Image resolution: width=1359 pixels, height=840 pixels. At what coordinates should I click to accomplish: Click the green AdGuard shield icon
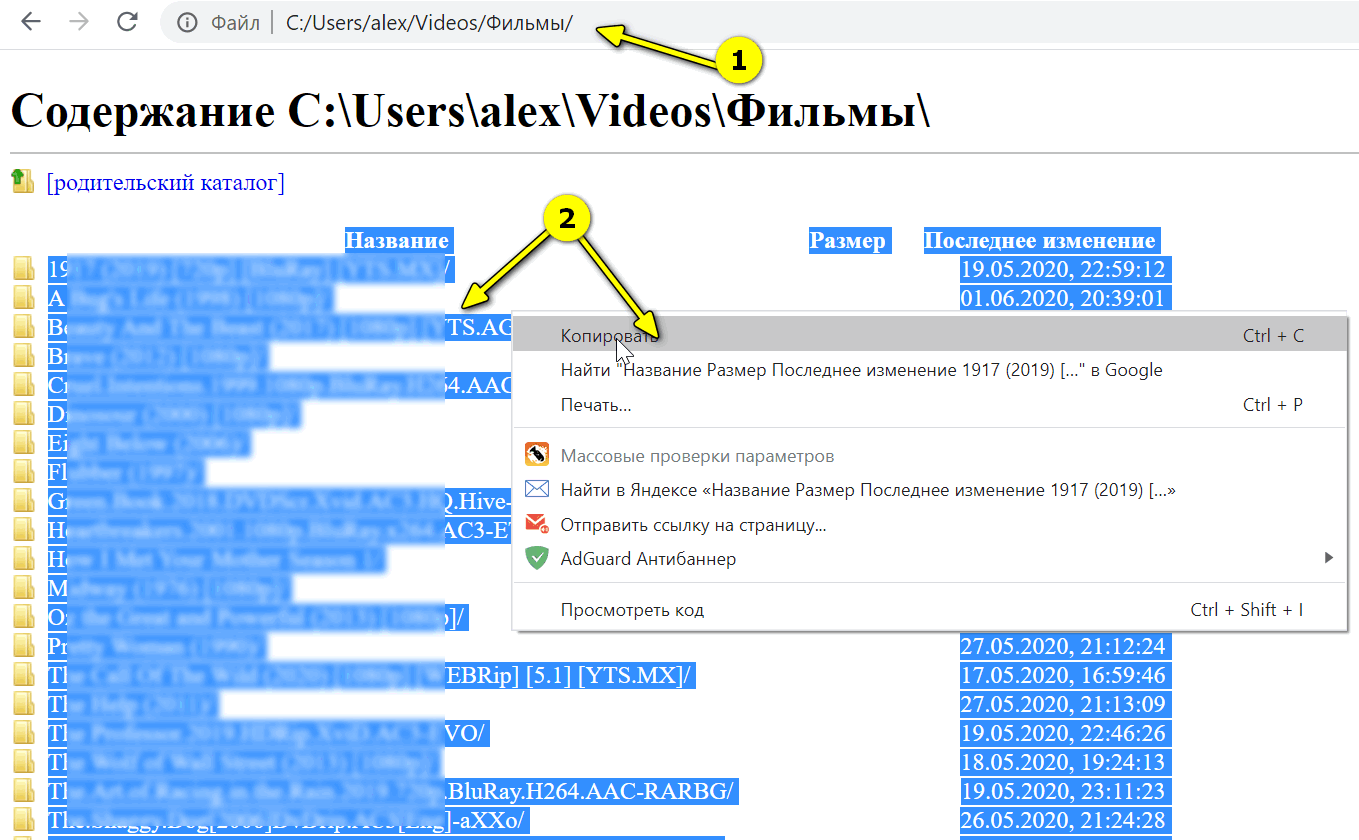point(537,559)
